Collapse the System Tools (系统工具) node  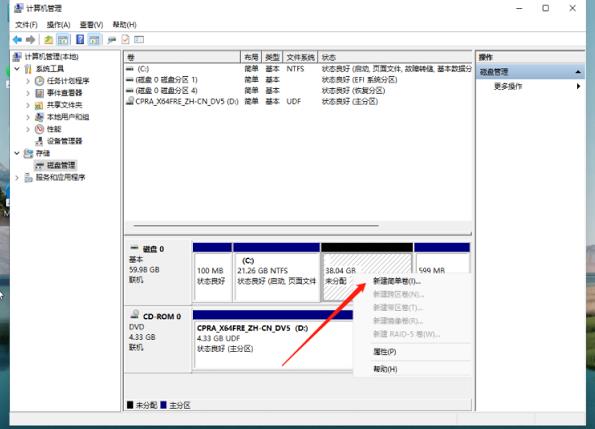(x=17, y=69)
